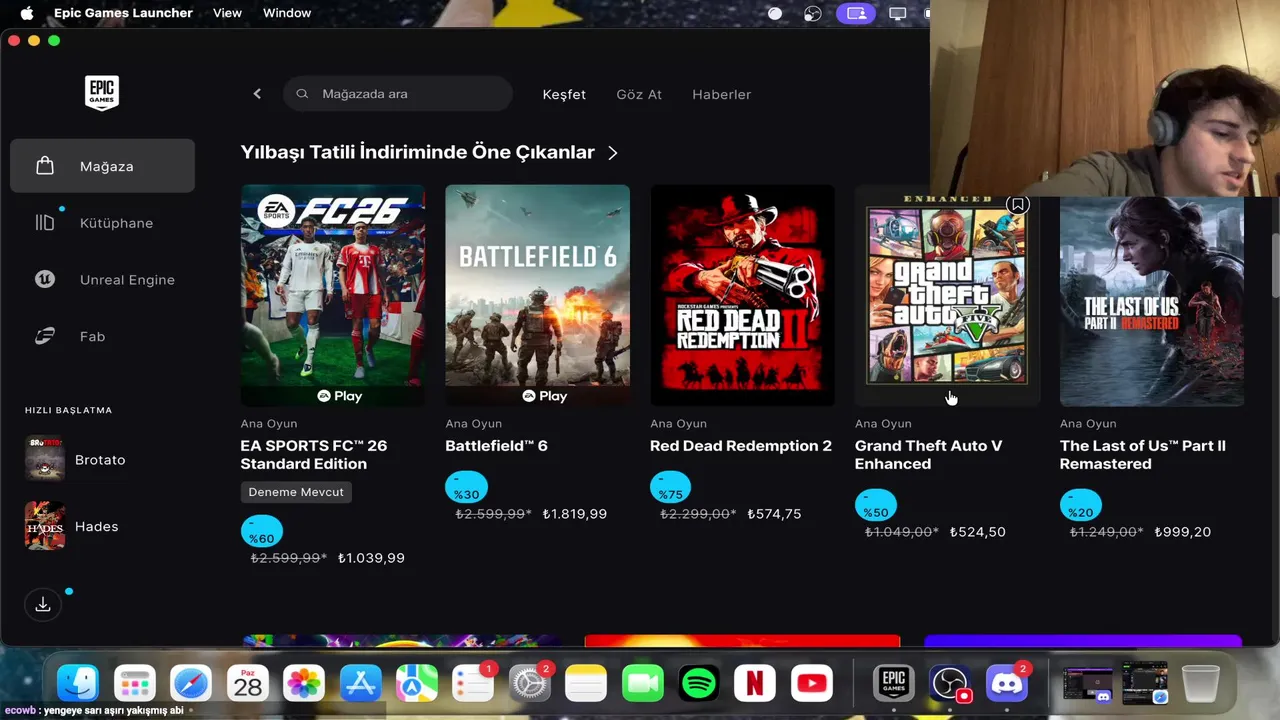Open the Mağaza store section

coord(102,166)
